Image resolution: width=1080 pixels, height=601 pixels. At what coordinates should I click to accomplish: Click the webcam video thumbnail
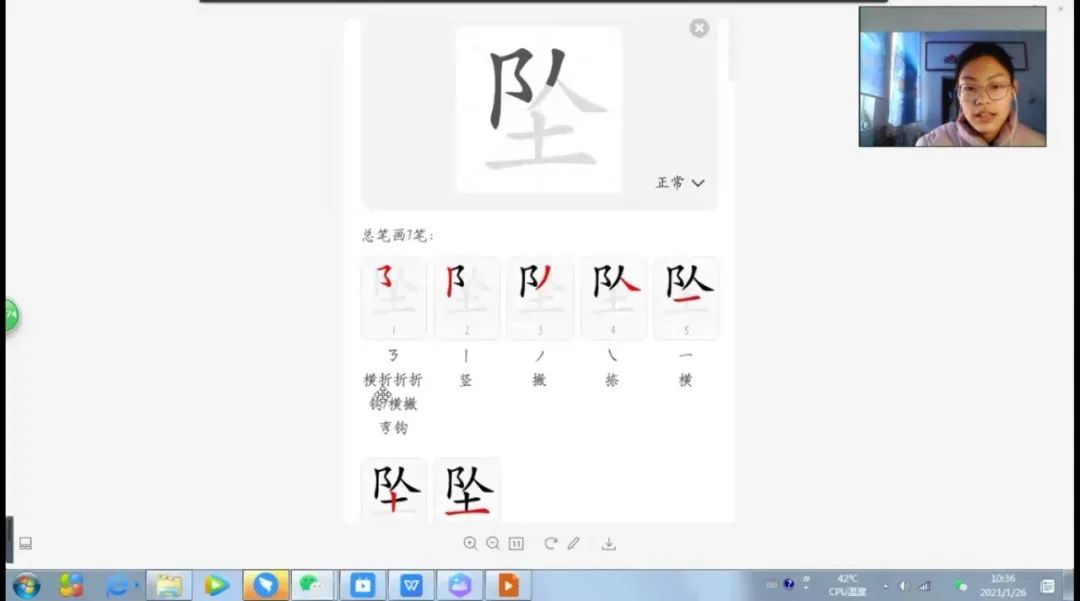coord(952,77)
